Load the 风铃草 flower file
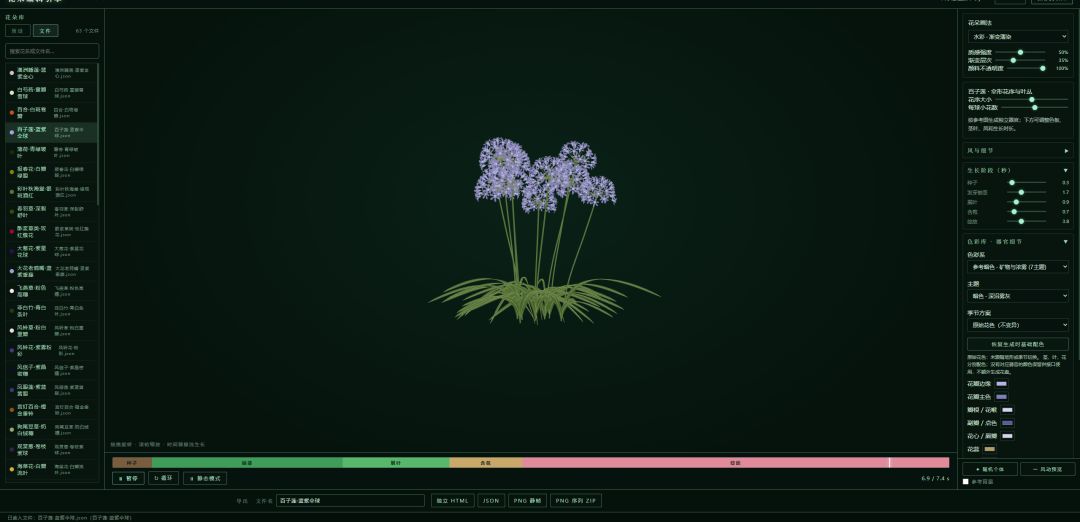Screen dimensions: 1080x522 tap(52, 331)
